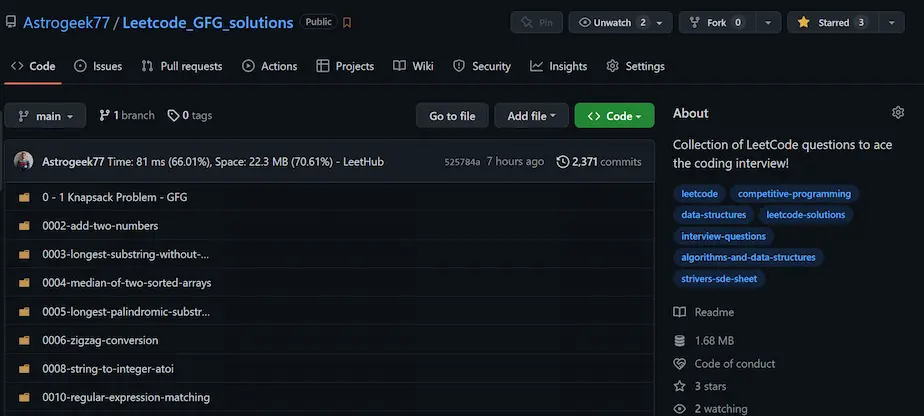This screenshot has height=416, width=924.
Task: Open the main branch selector dropdown
Action: [45, 115]
